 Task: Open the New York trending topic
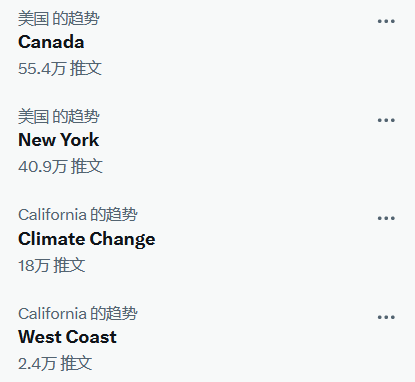(x=59, y=140)
